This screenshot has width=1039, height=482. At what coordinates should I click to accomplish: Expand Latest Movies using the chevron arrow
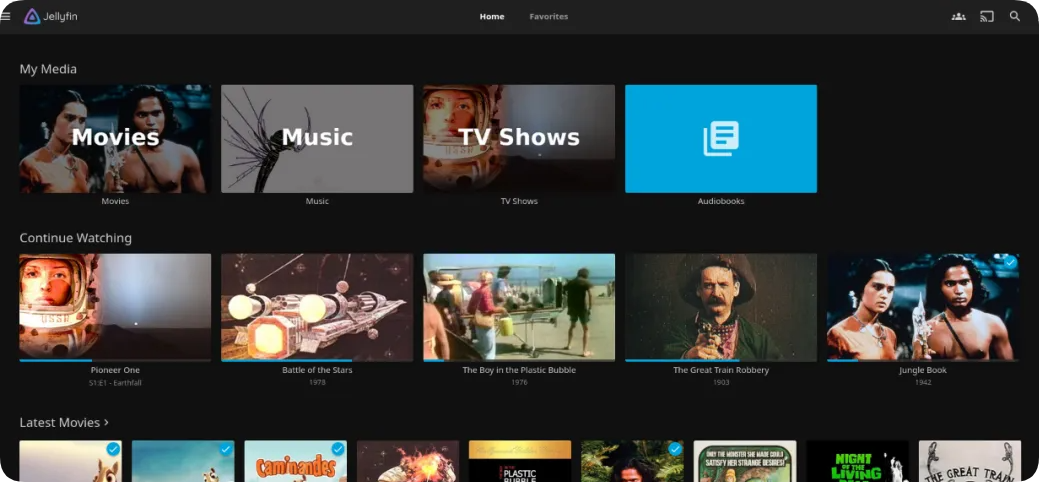(x=107, y=422)
